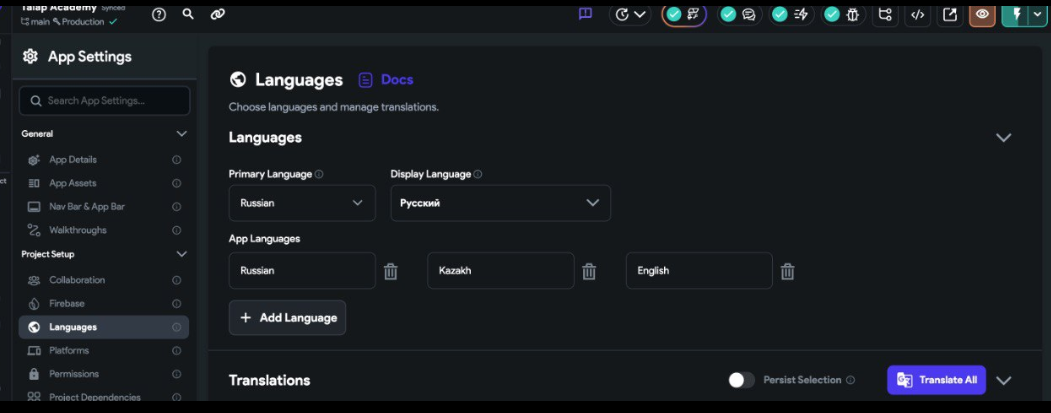The width and height of the screenshot is (1051, 413).
Task: Open the Primary Language dropdown
Action: point(302,202)
